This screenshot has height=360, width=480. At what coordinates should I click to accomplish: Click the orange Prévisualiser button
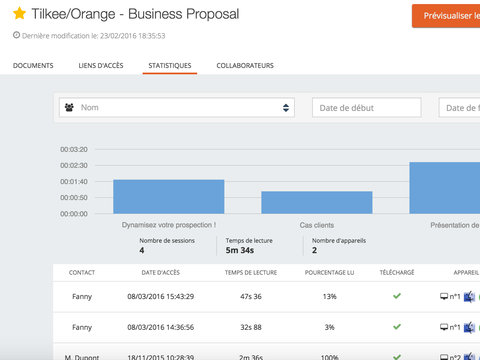(446, 16)
